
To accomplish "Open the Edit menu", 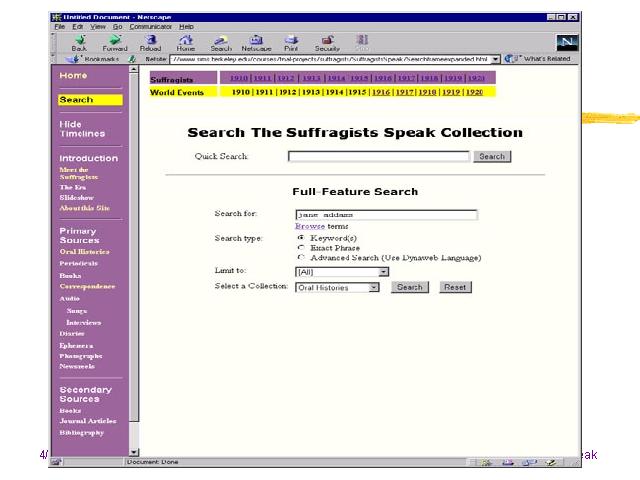I will (x=78, y=27).
